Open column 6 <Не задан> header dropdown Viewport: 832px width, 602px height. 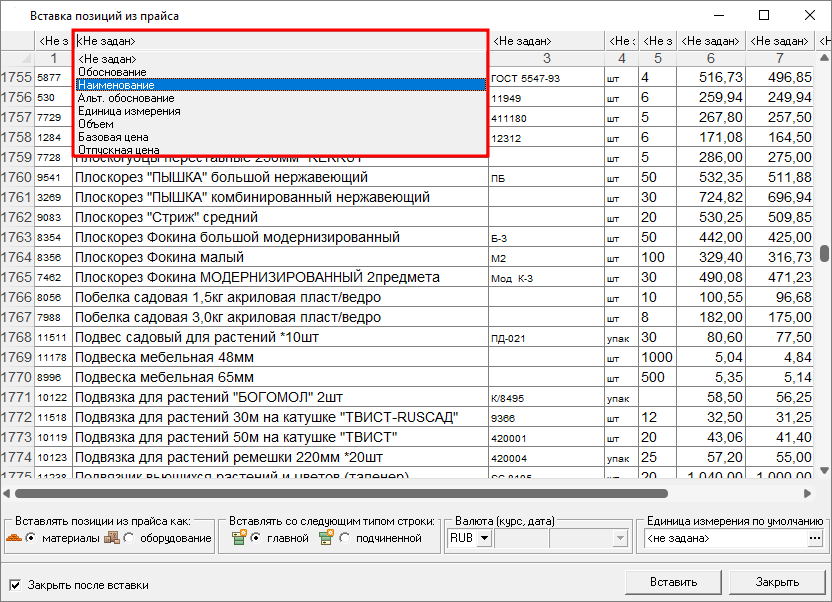[x=710, y=41]
